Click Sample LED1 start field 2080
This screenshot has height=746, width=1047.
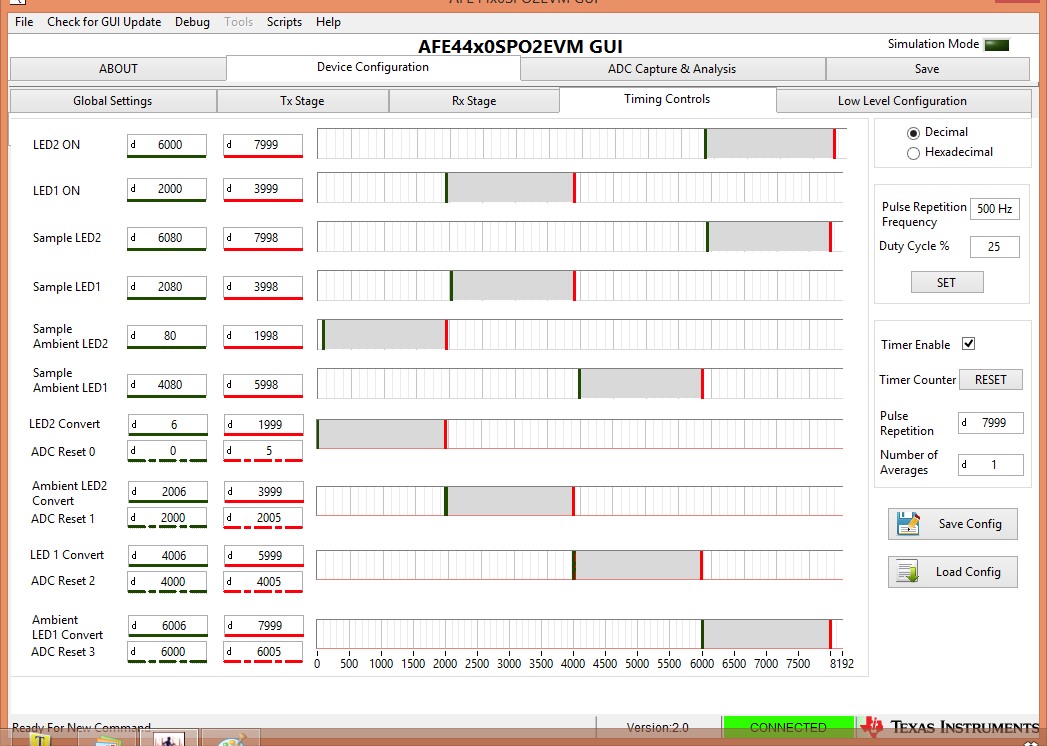[x=167, y=287]
